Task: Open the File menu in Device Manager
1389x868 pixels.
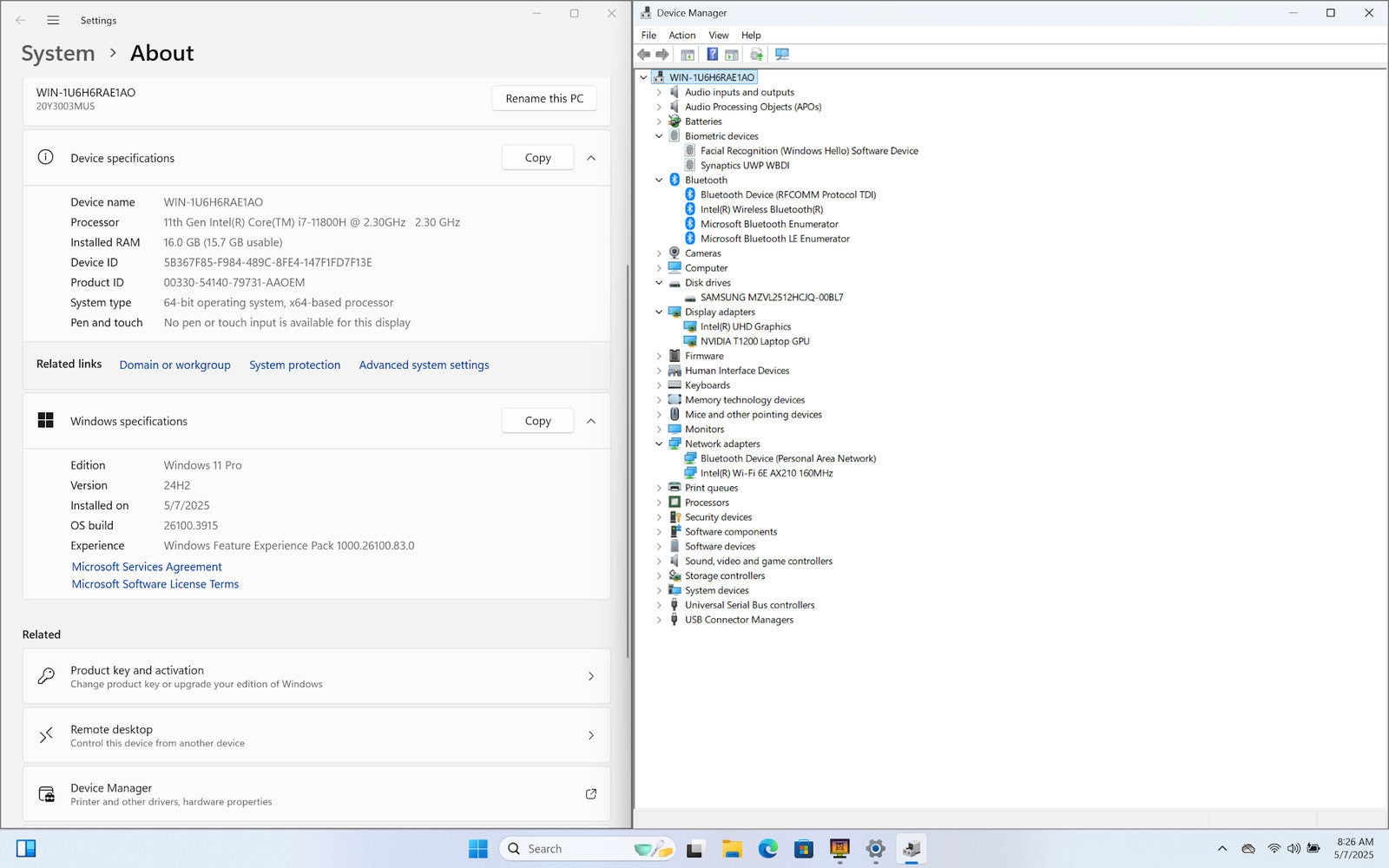Action: pos(648,36)
